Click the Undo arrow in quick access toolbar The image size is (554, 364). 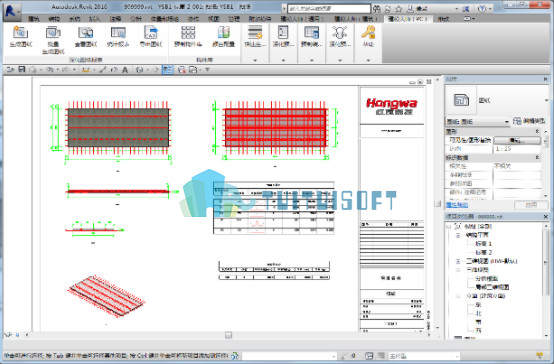pos(49,70)
